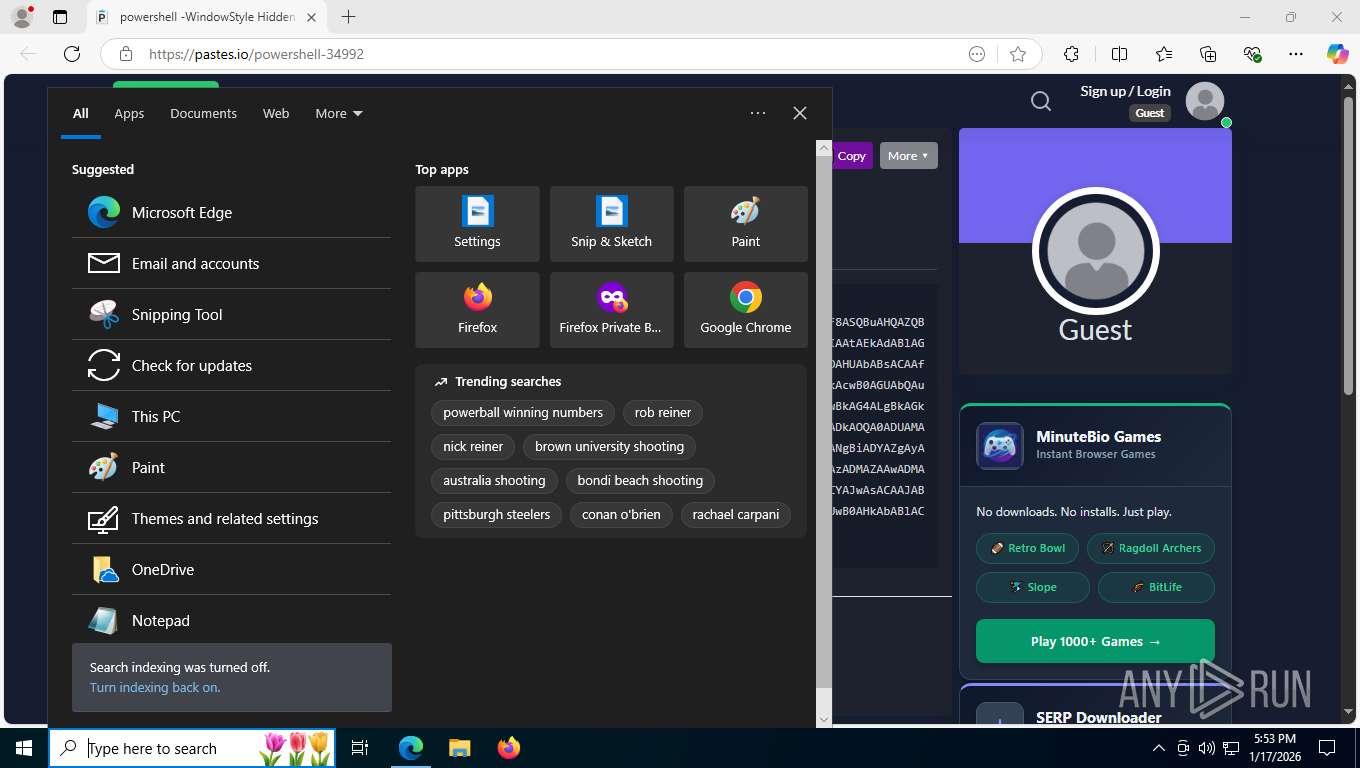The width and height of the screenshot is (1360, 768).
Task: Open Slope game chip
Action: [1033, 587]
